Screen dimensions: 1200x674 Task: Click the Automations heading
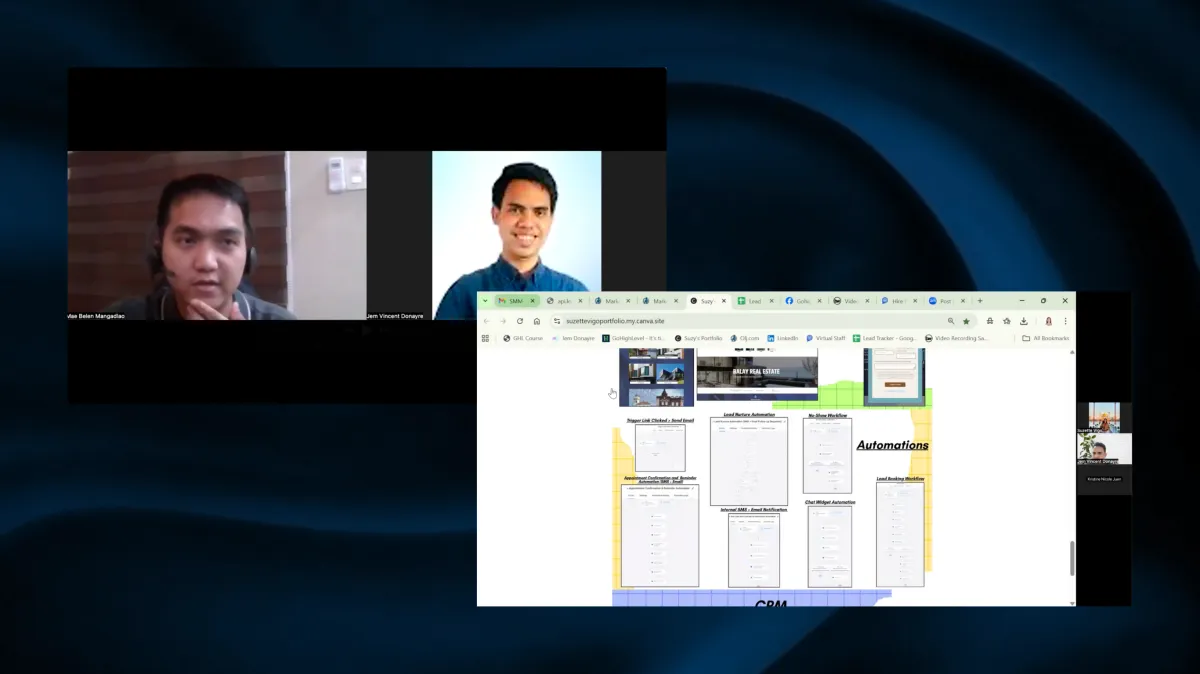point(893,445)
